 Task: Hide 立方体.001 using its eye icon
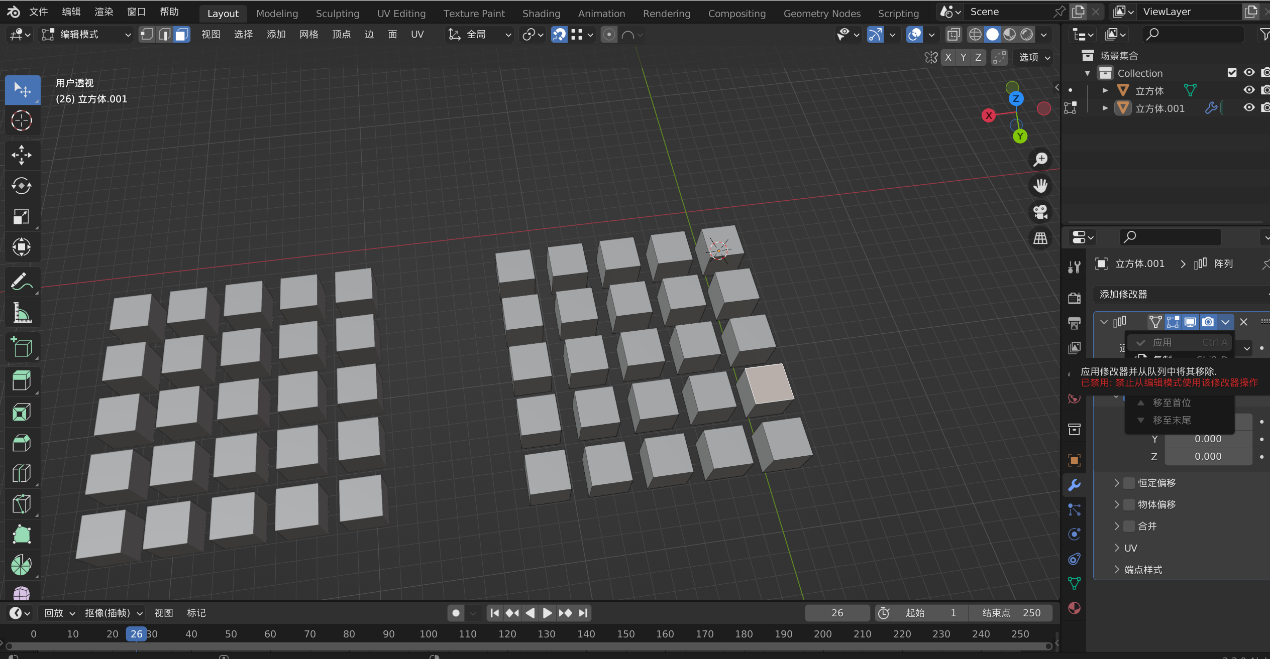(x=1248, y=108)
